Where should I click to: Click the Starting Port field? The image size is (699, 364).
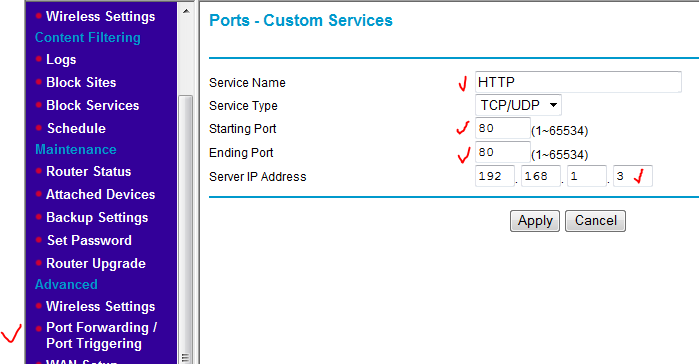[502, 128]
